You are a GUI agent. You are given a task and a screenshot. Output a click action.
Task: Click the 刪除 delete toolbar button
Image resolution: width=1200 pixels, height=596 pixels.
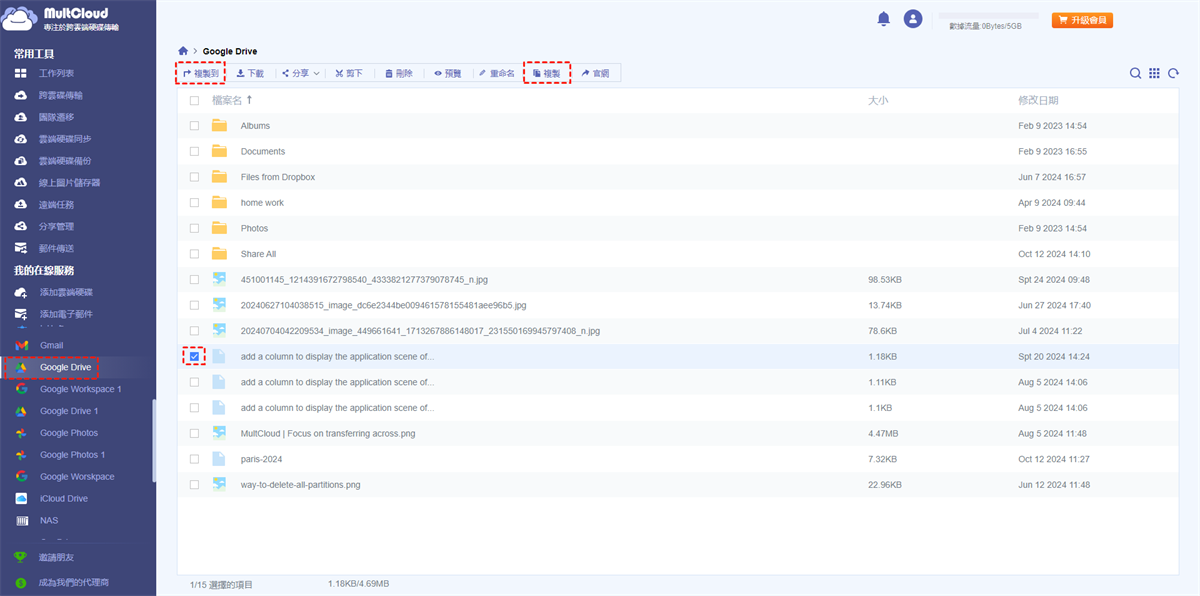tap(398, 73)
